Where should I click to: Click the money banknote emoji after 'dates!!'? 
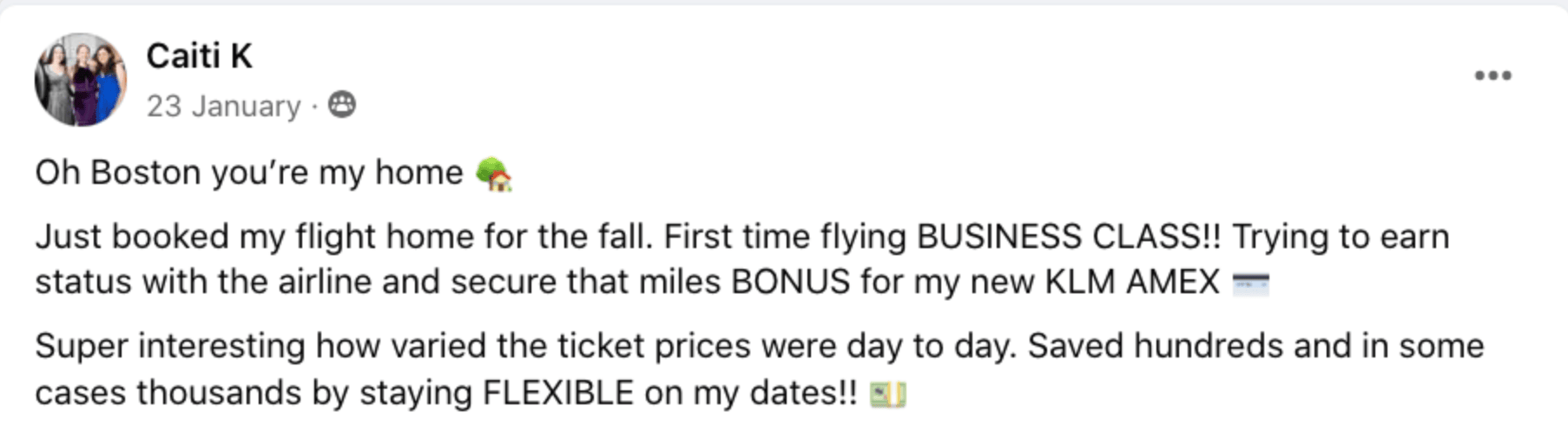click(x=888, y=395)
